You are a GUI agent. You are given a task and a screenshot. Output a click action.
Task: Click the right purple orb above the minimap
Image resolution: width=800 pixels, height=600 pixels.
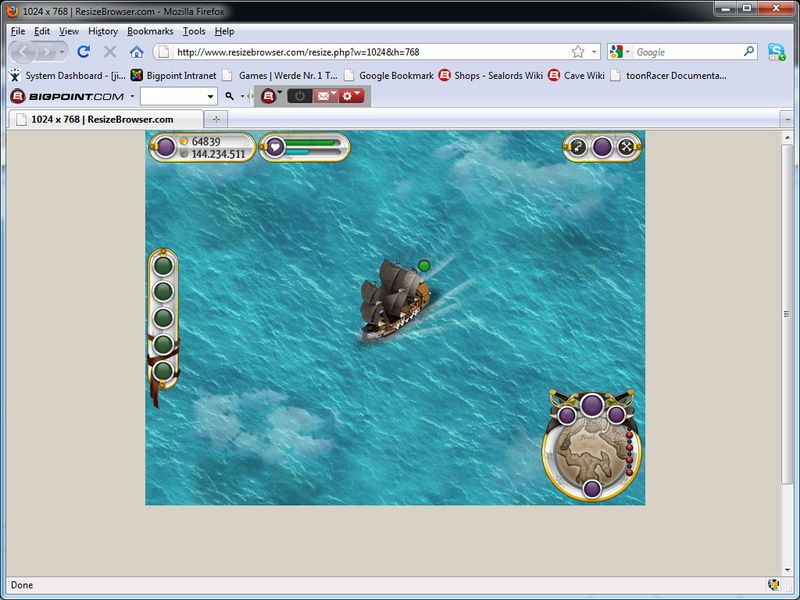pyautogui.click(x=616, y=415)
